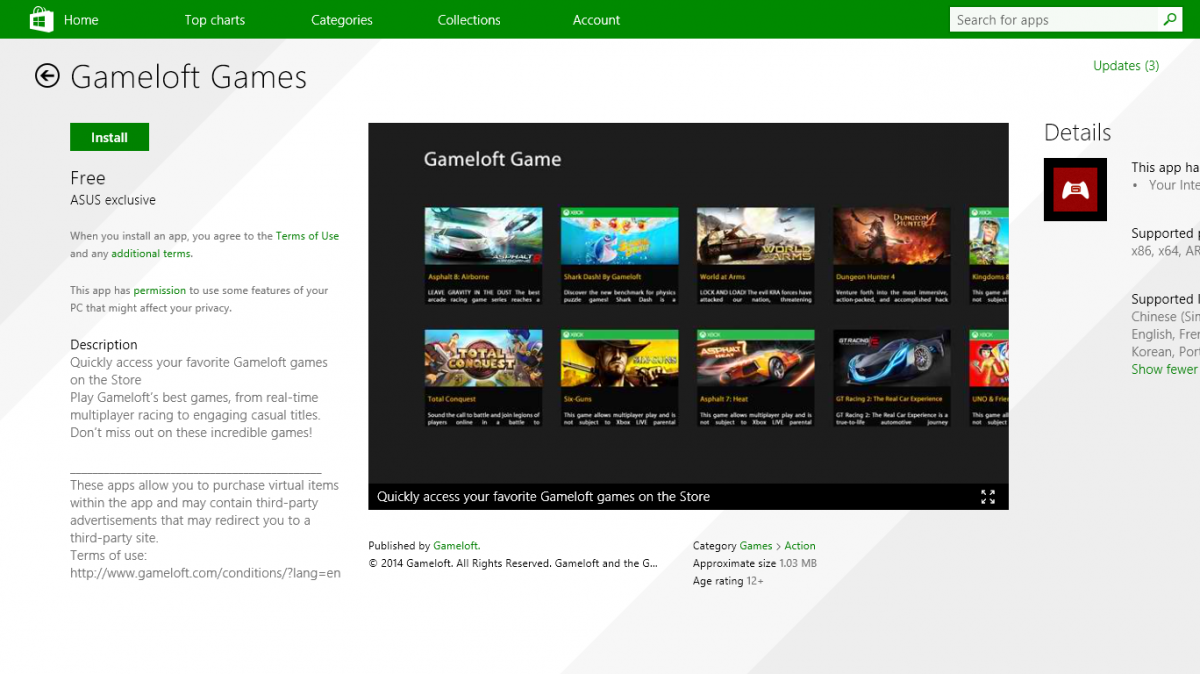The height and width of the screenshot is (674, 1200).
Task: Select Six-Guns thumbnail
Action: point(619,358)
